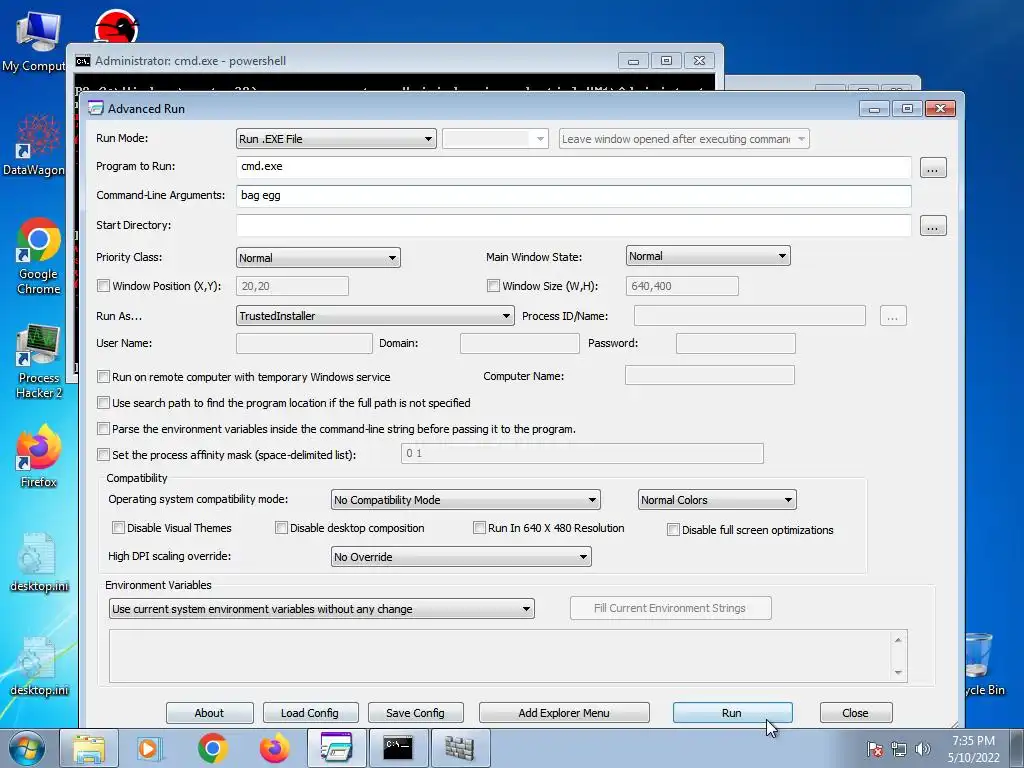The height and width of the screenshot is (768, 1024).
Task: Open the firewall brick-wall taskbar icon
Action: (460, 748)
